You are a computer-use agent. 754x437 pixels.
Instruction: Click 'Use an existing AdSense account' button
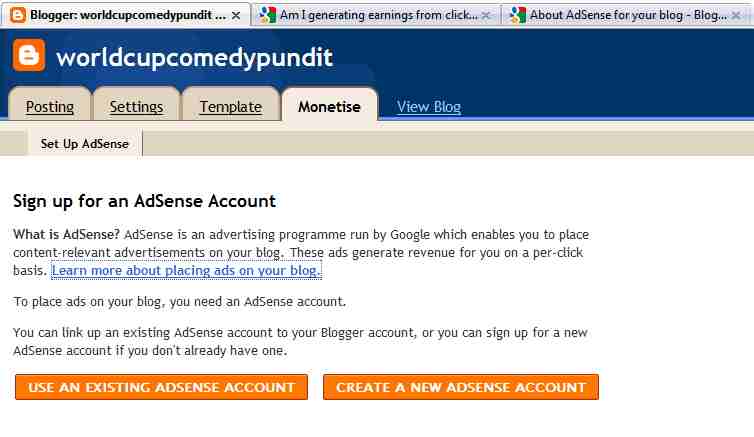(161, 387)
